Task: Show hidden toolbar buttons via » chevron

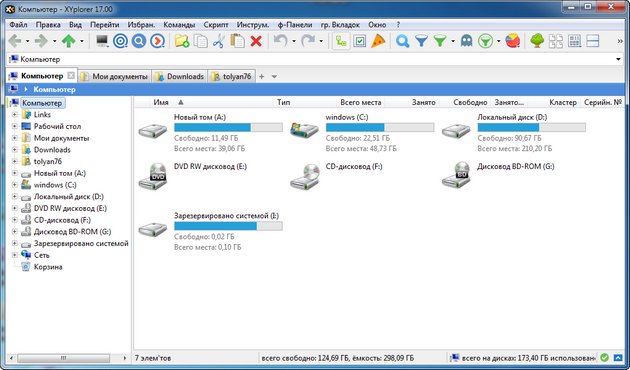Action: [x=620, y=41]
